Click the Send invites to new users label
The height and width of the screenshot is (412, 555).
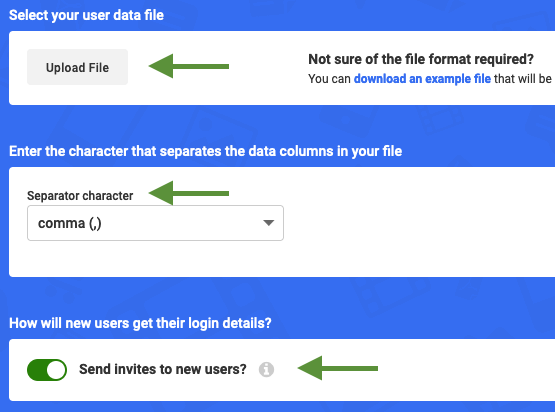tap(162, 369)
